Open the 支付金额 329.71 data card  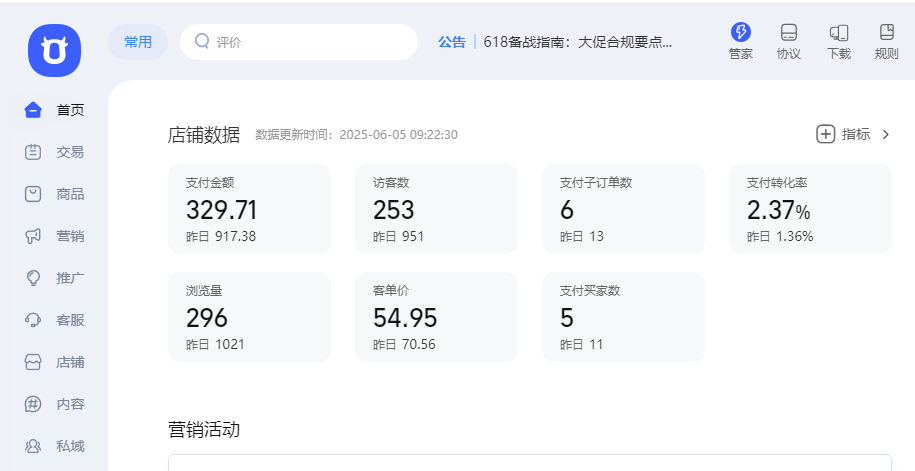tap(249, 209)
